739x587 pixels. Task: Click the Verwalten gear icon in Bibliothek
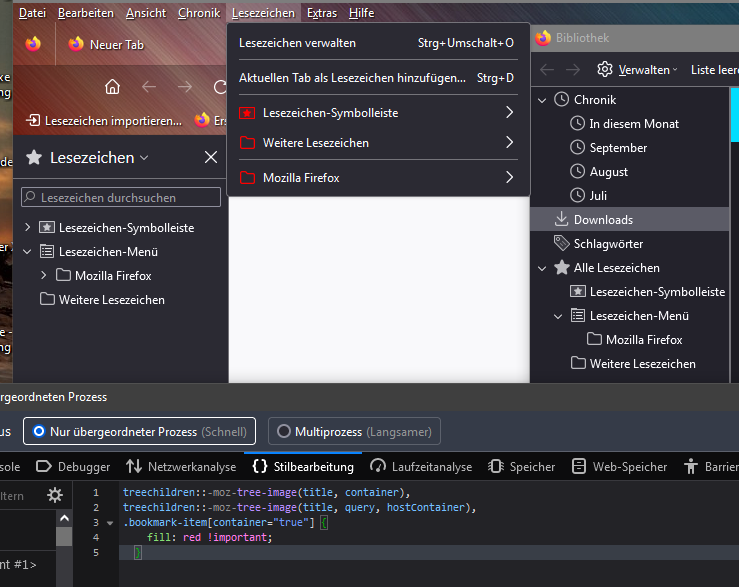pyautogui.click(x=605, y=70)
